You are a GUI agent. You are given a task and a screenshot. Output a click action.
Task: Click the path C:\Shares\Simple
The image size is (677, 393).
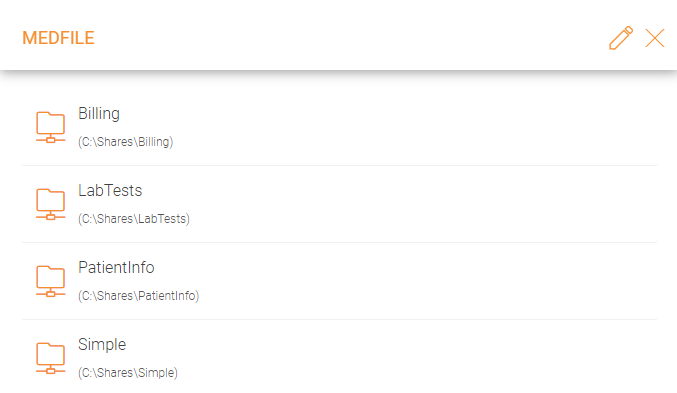pos(128,372)
